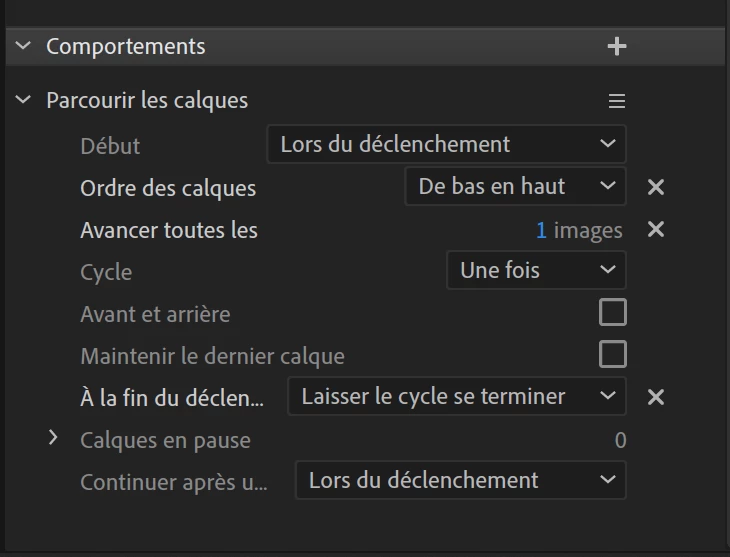
Task: Click Avancer toutes les label
Action: (168, 230)
